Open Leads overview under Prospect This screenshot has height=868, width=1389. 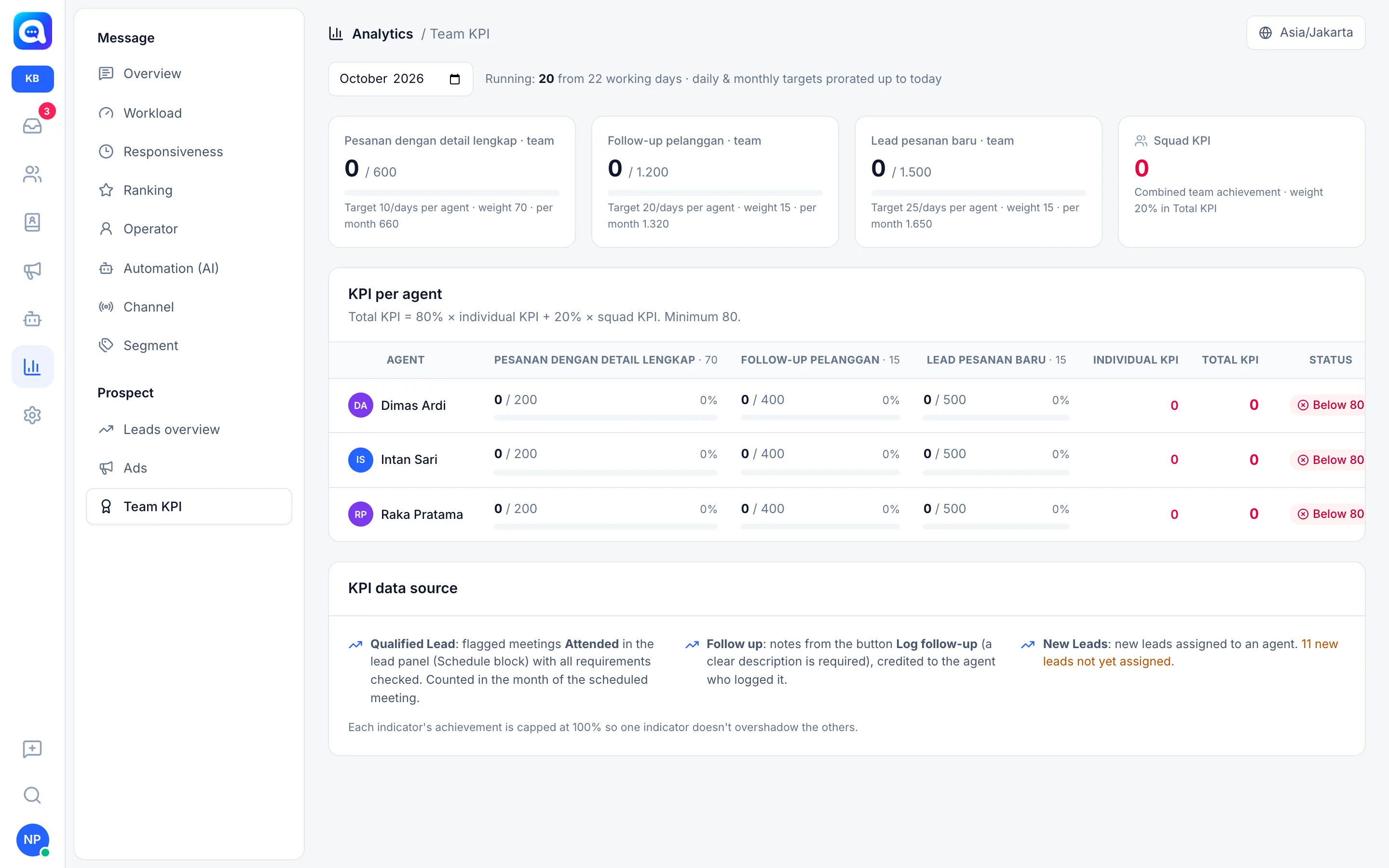coord(189,429)
